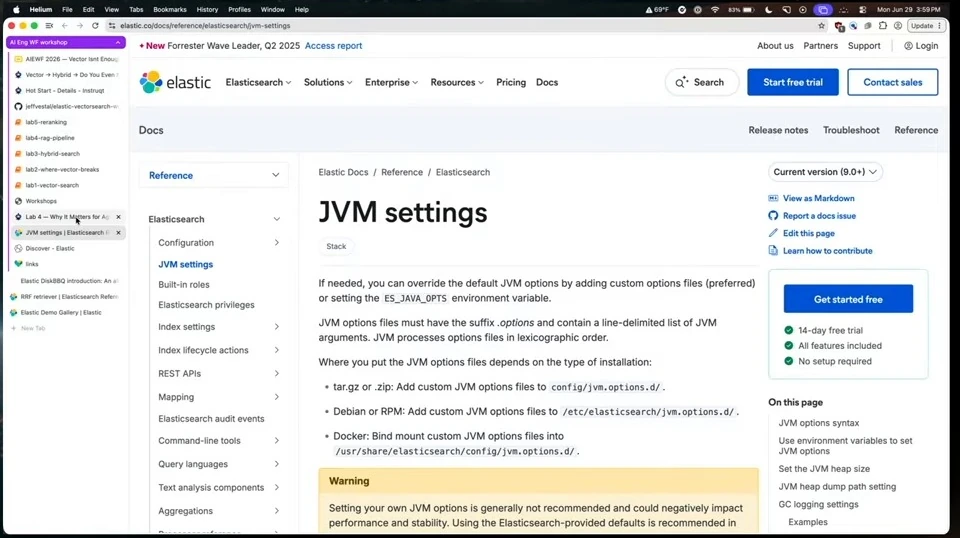Select Elasticsearch audit events in sidebar

[211, 419]
